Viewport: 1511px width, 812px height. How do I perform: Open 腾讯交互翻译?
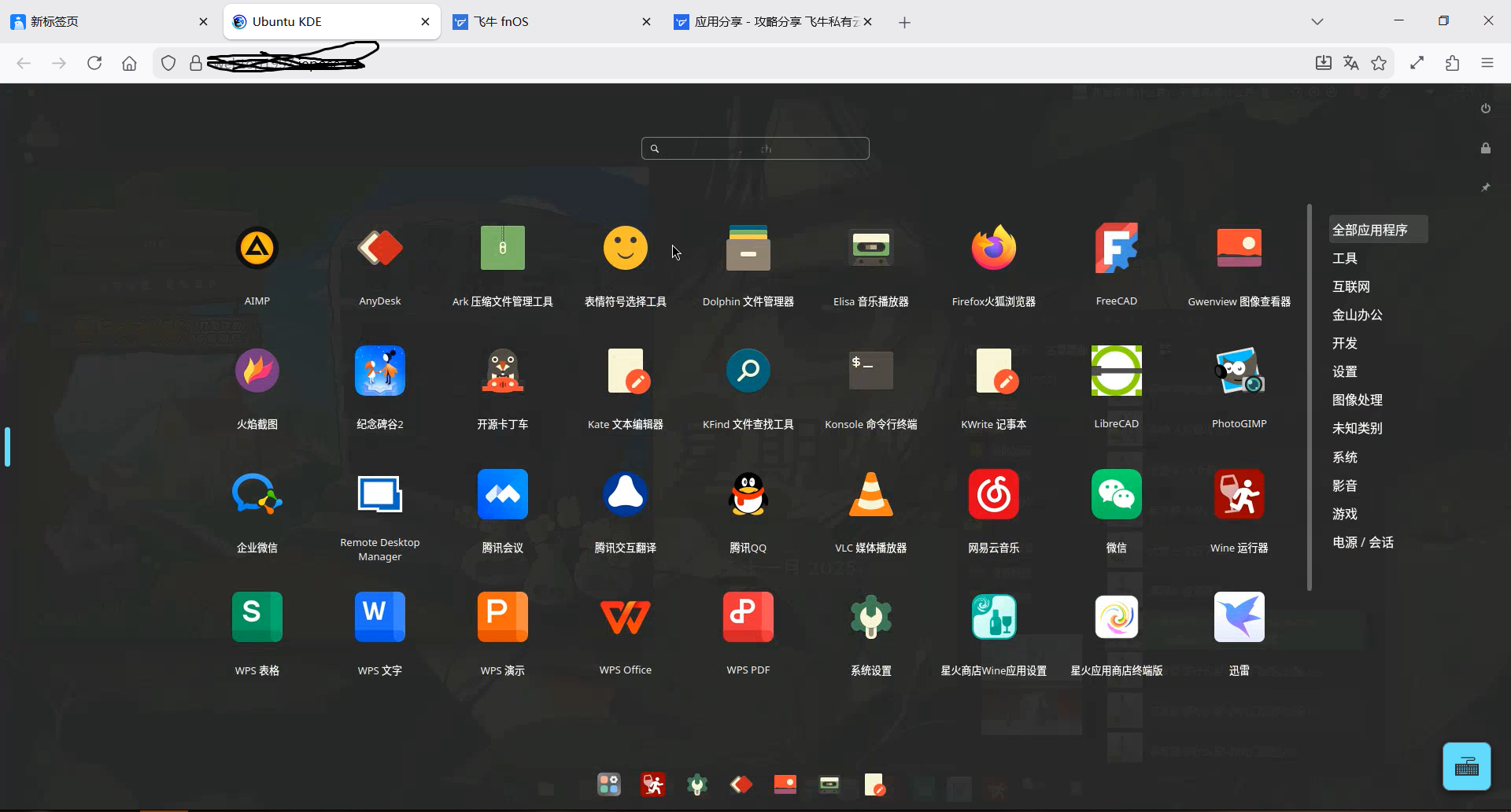click(626, 494)
